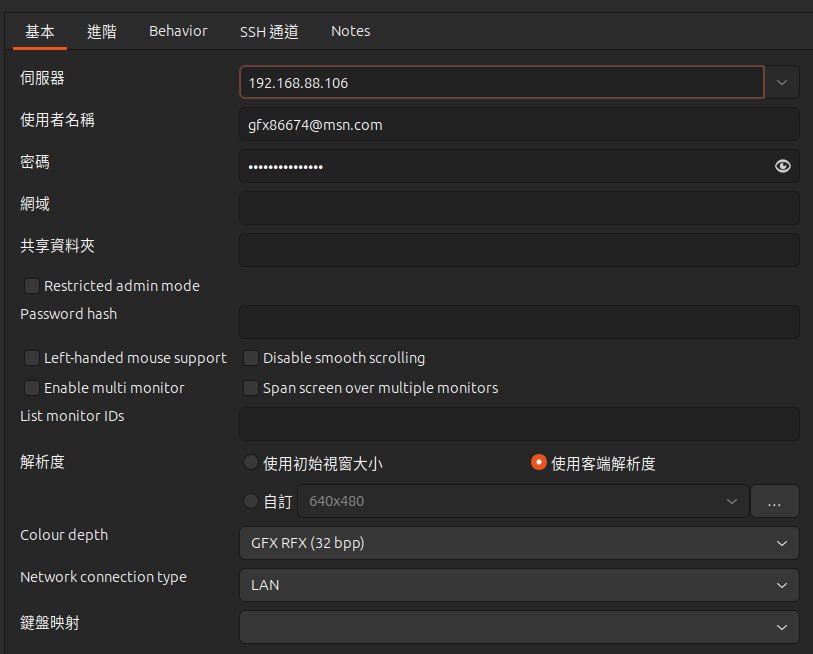Go to the SSH 通道 tab

click(269, 31)
